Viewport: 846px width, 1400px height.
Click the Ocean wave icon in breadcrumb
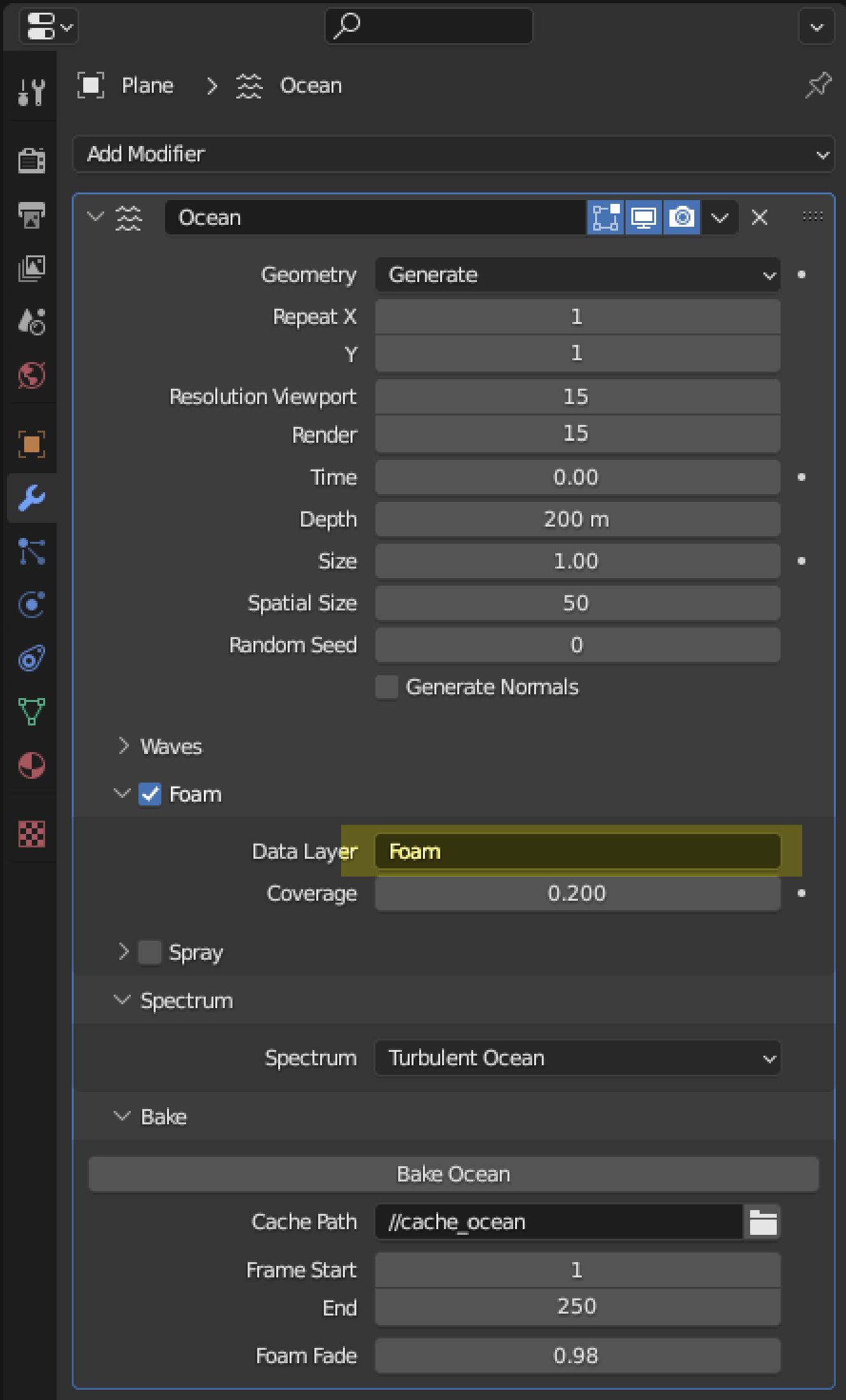(249, 85)
